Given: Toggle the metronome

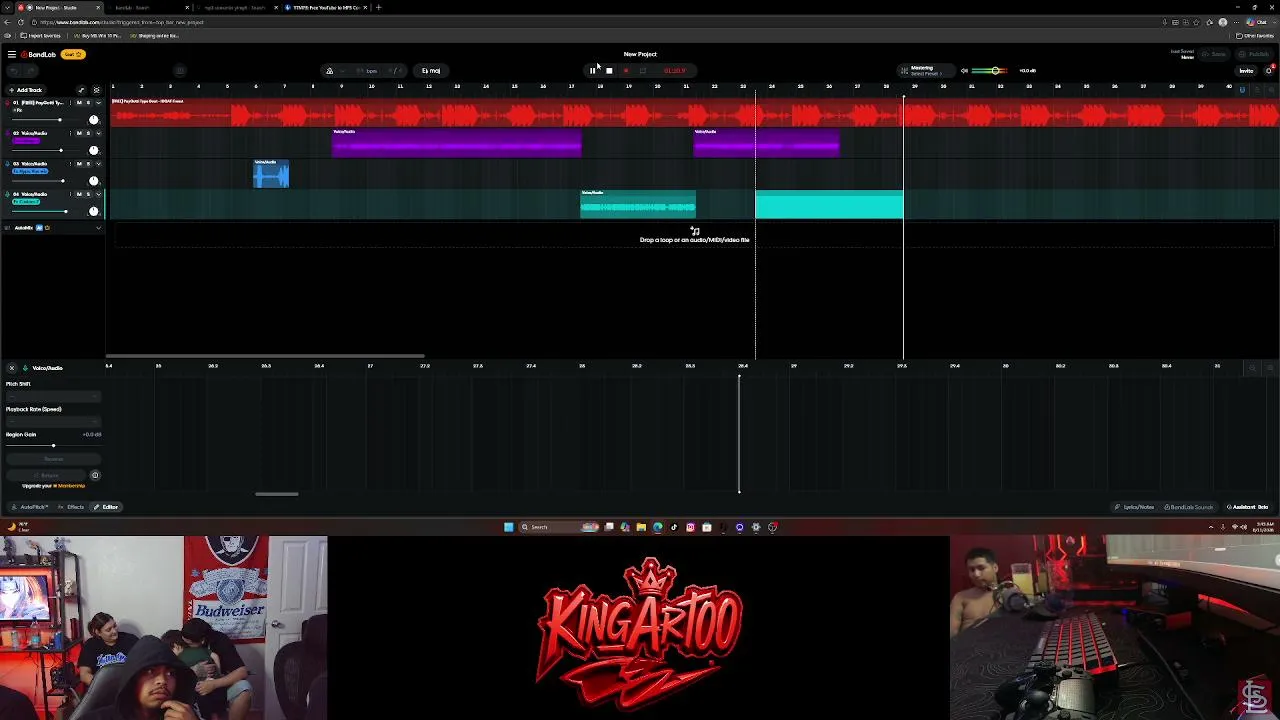Looking at the screenshot, I should pyautogui.click(x=329, y=71).
